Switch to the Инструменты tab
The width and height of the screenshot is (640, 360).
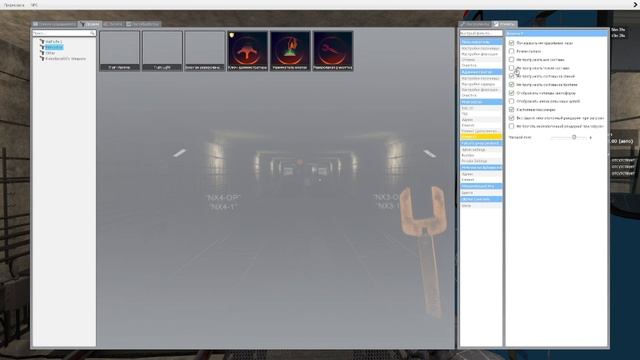[474, 24]
